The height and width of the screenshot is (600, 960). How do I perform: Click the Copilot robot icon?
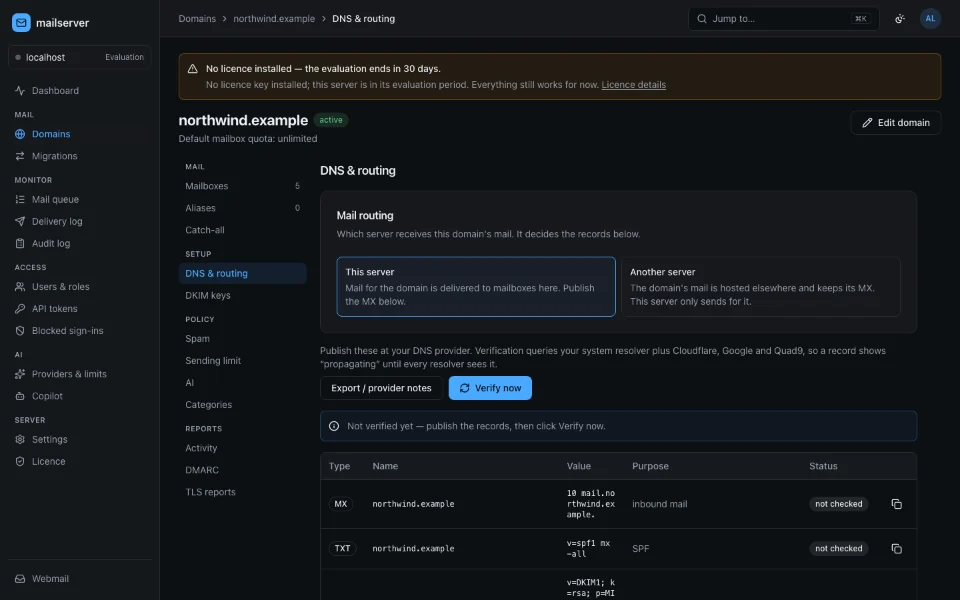pos(20,397)
